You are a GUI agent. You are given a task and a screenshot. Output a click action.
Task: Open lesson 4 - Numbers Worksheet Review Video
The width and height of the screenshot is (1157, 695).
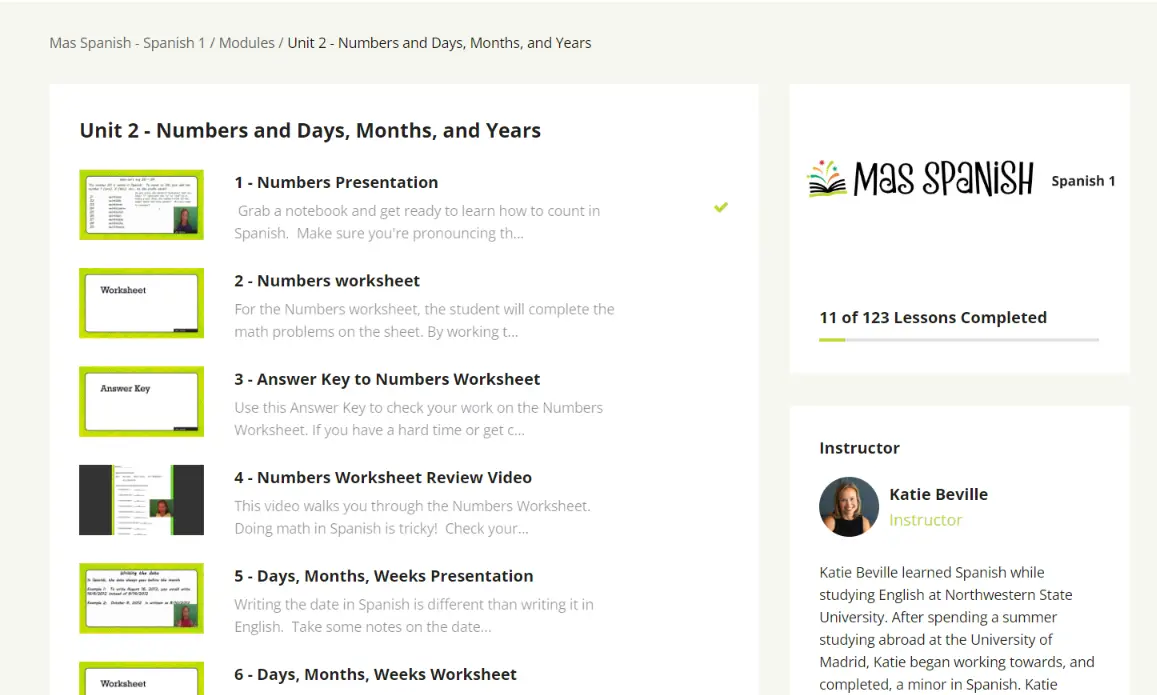click(x=382, y=477)
